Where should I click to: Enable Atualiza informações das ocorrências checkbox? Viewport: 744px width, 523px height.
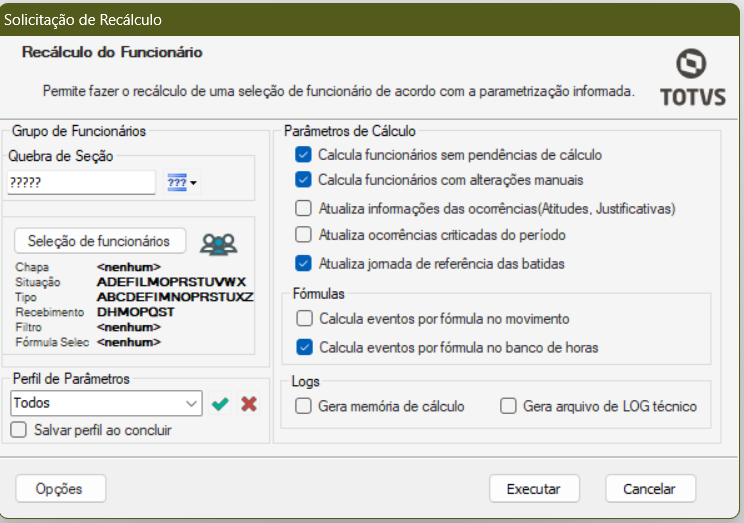pyautogui.click(x=303, y=208)
